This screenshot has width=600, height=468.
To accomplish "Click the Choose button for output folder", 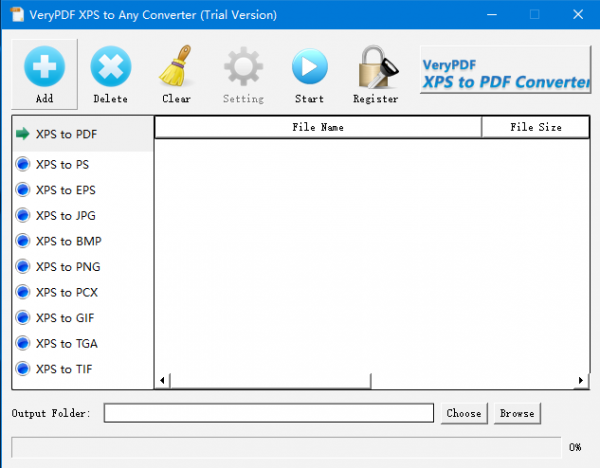I will click(464, 413).
